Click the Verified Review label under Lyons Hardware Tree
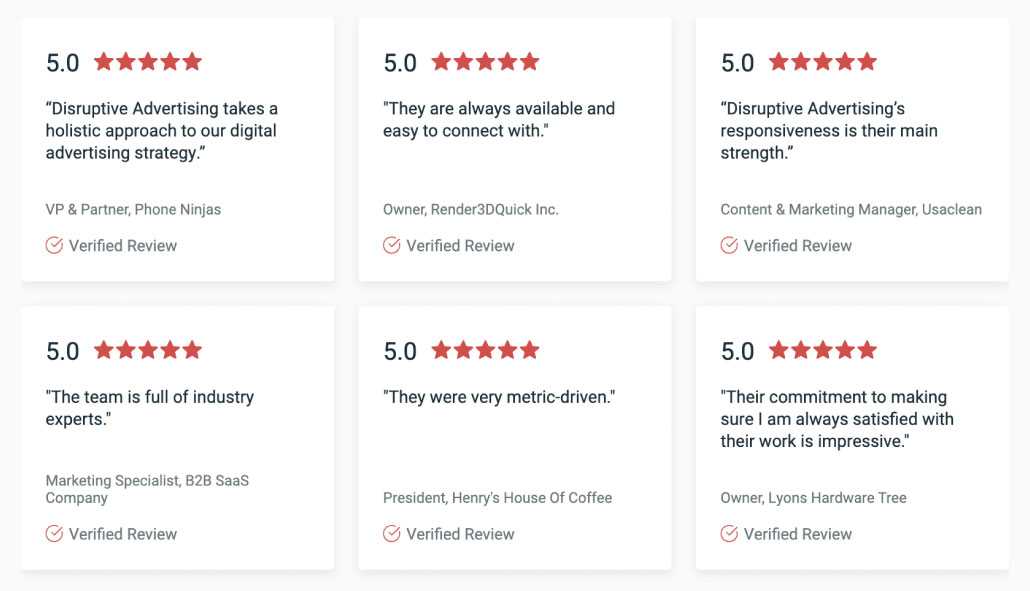 [798, 534]
